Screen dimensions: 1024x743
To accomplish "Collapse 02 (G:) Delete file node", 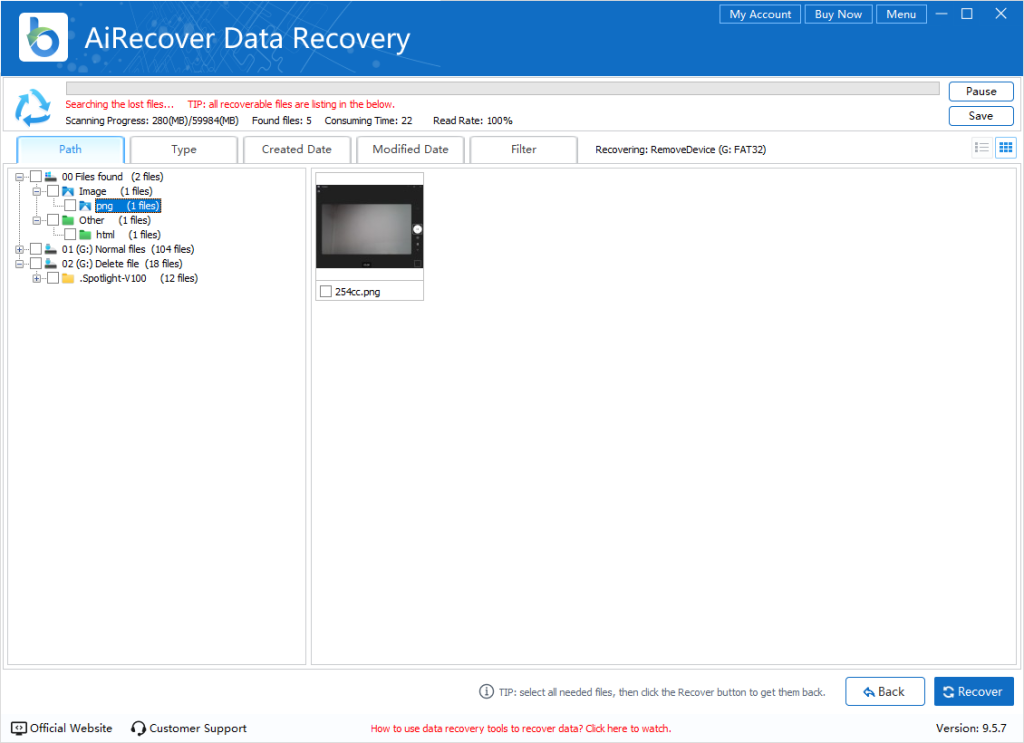I will 19,263.
